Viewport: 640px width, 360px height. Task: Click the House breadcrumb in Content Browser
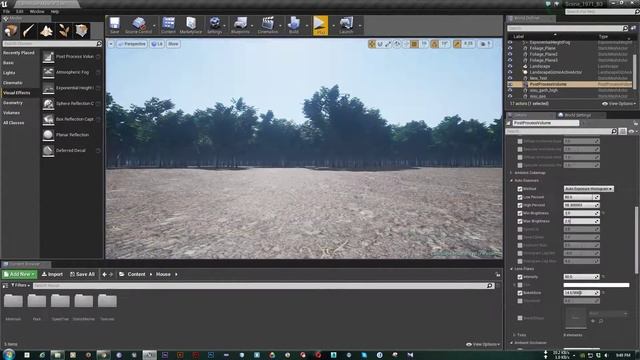pyautogui.click(x=163, y=274)
